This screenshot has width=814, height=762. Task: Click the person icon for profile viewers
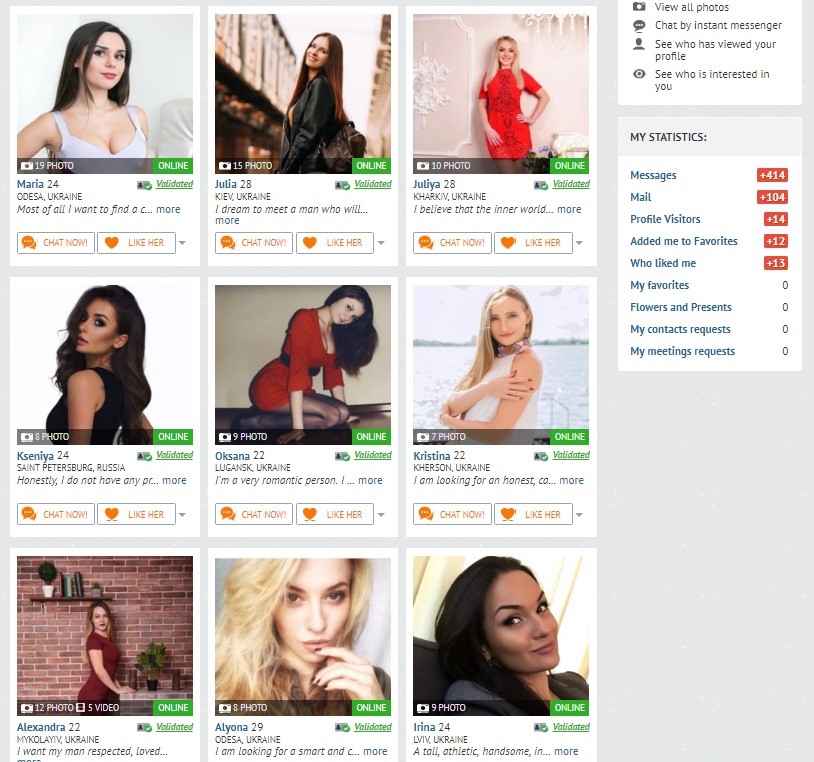pyautogui.click(x=639, y=44)
